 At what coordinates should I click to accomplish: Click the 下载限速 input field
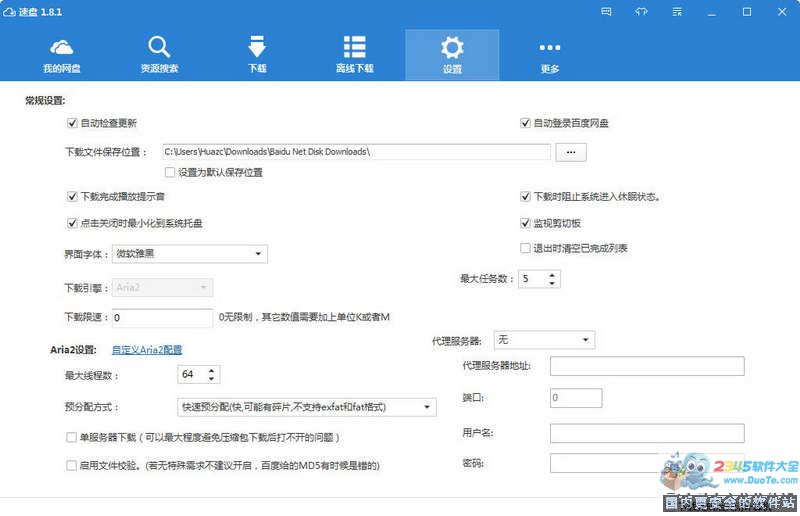[x=162, y=317]
